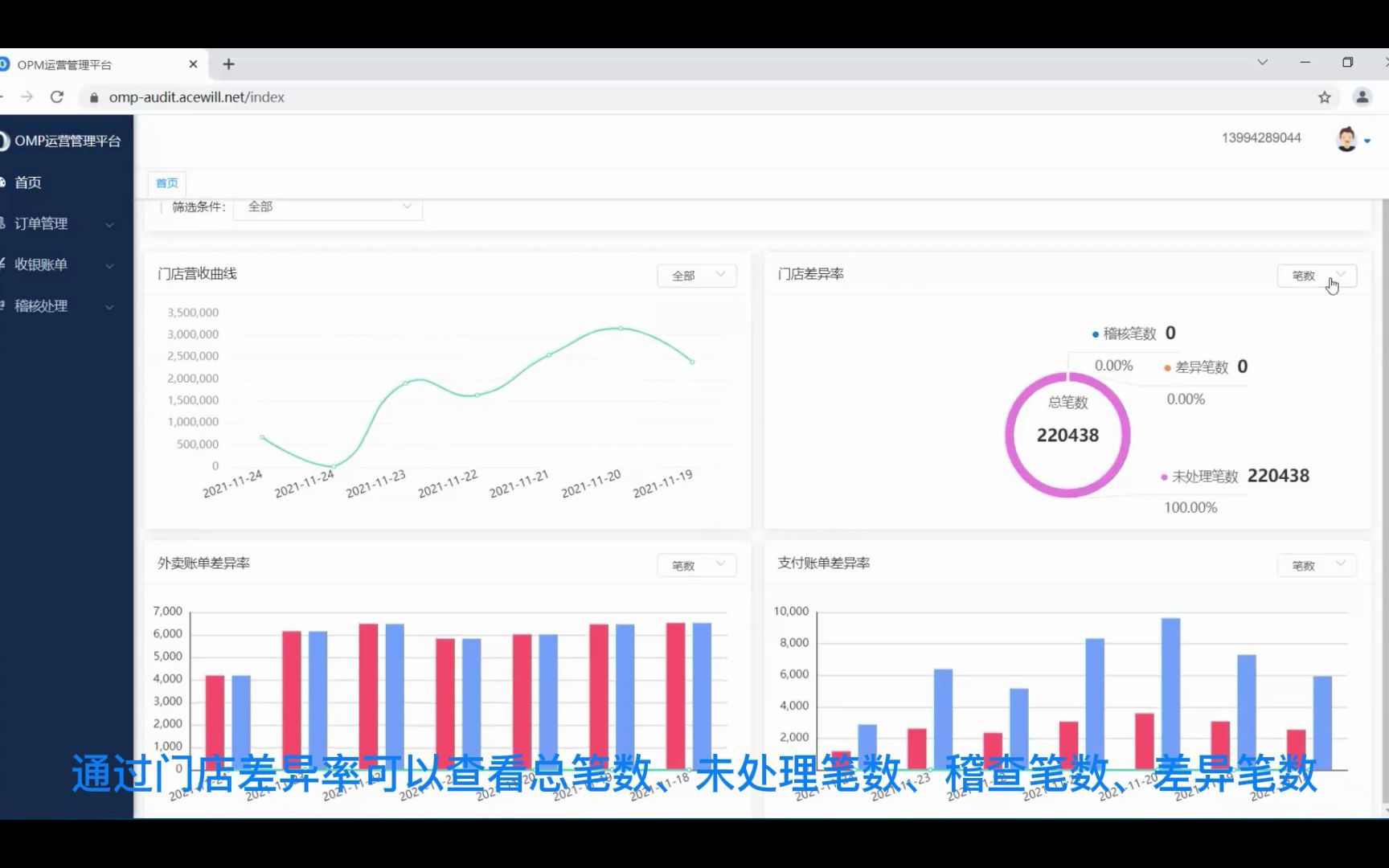Open 门店营收曲线 全部 dropdown
Viewport: 1389px width, 868px height.
697,276
